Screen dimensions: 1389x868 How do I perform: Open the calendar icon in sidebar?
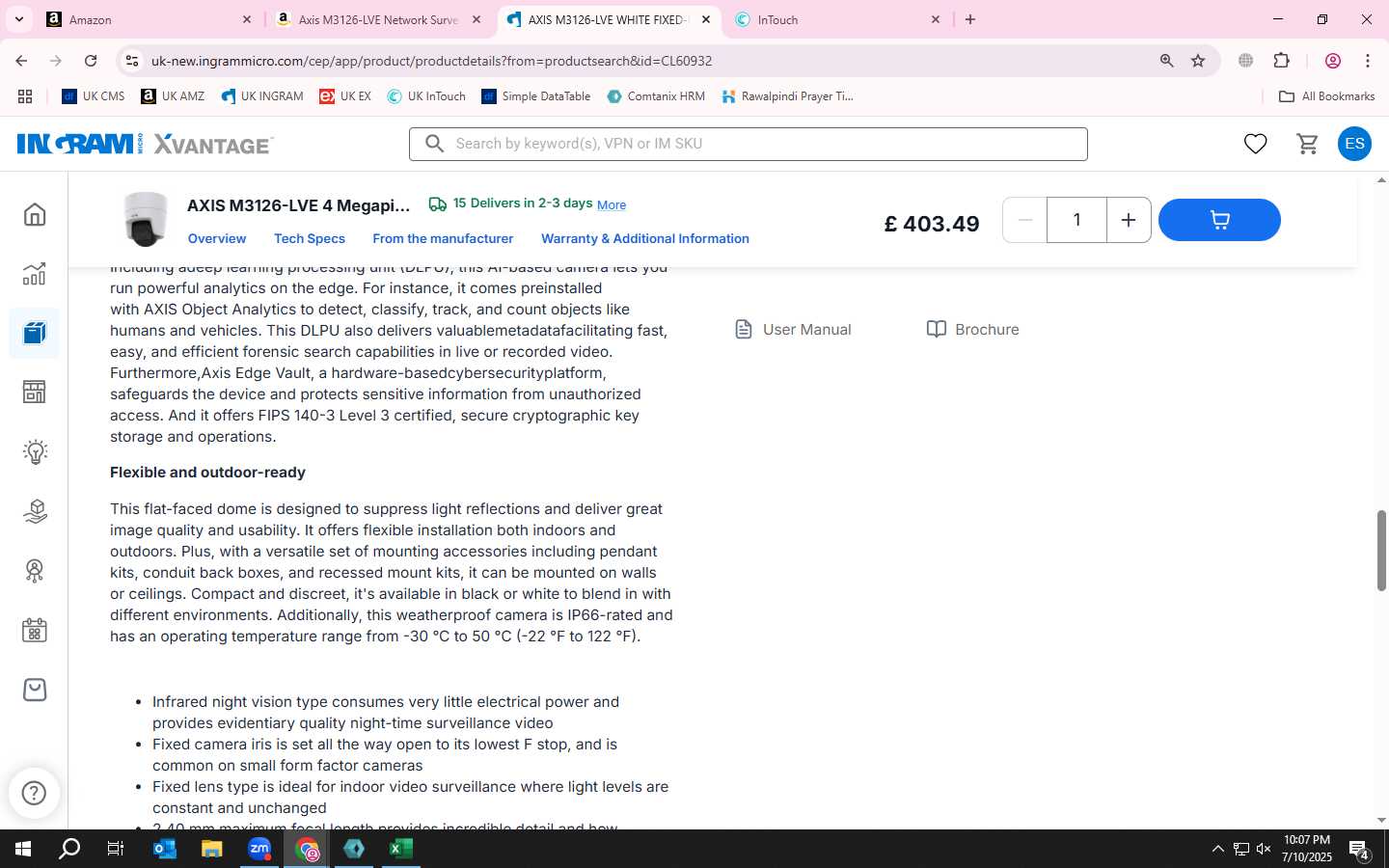pos(35,631)
